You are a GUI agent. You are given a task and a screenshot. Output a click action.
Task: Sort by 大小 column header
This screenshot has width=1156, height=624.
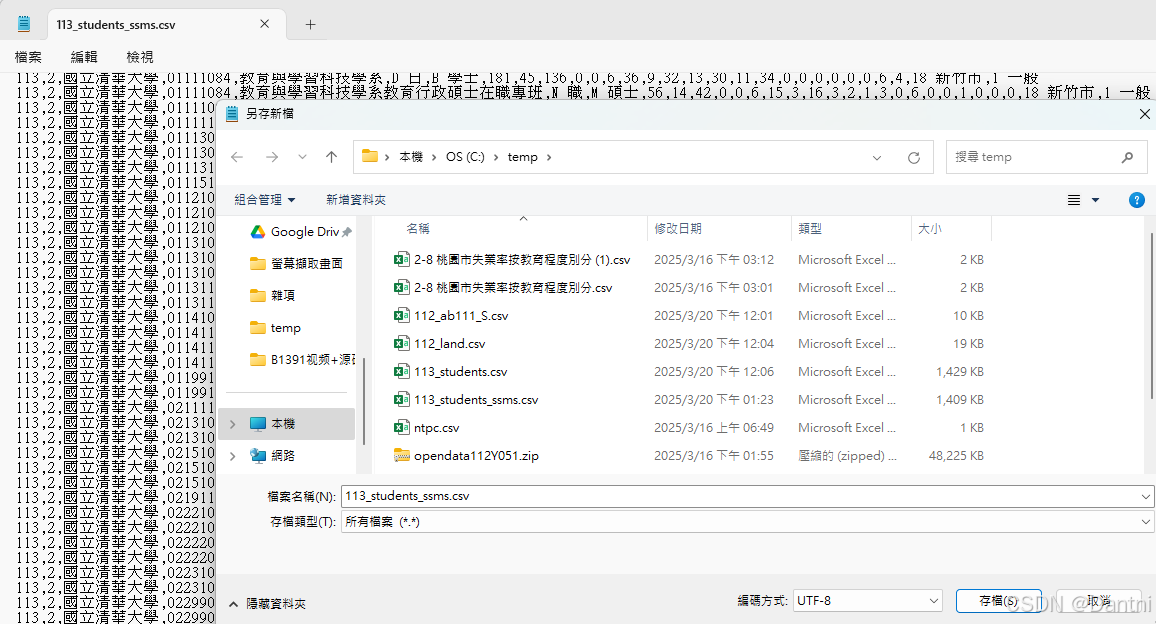(x=929, y=229)
